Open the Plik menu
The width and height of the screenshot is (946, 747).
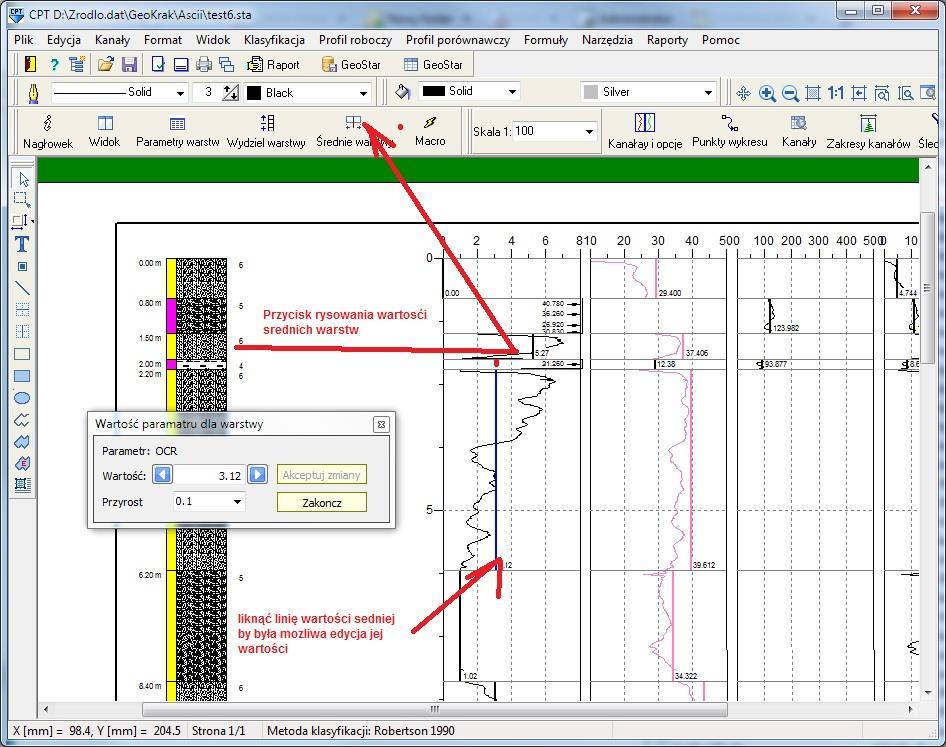point(24,40)
